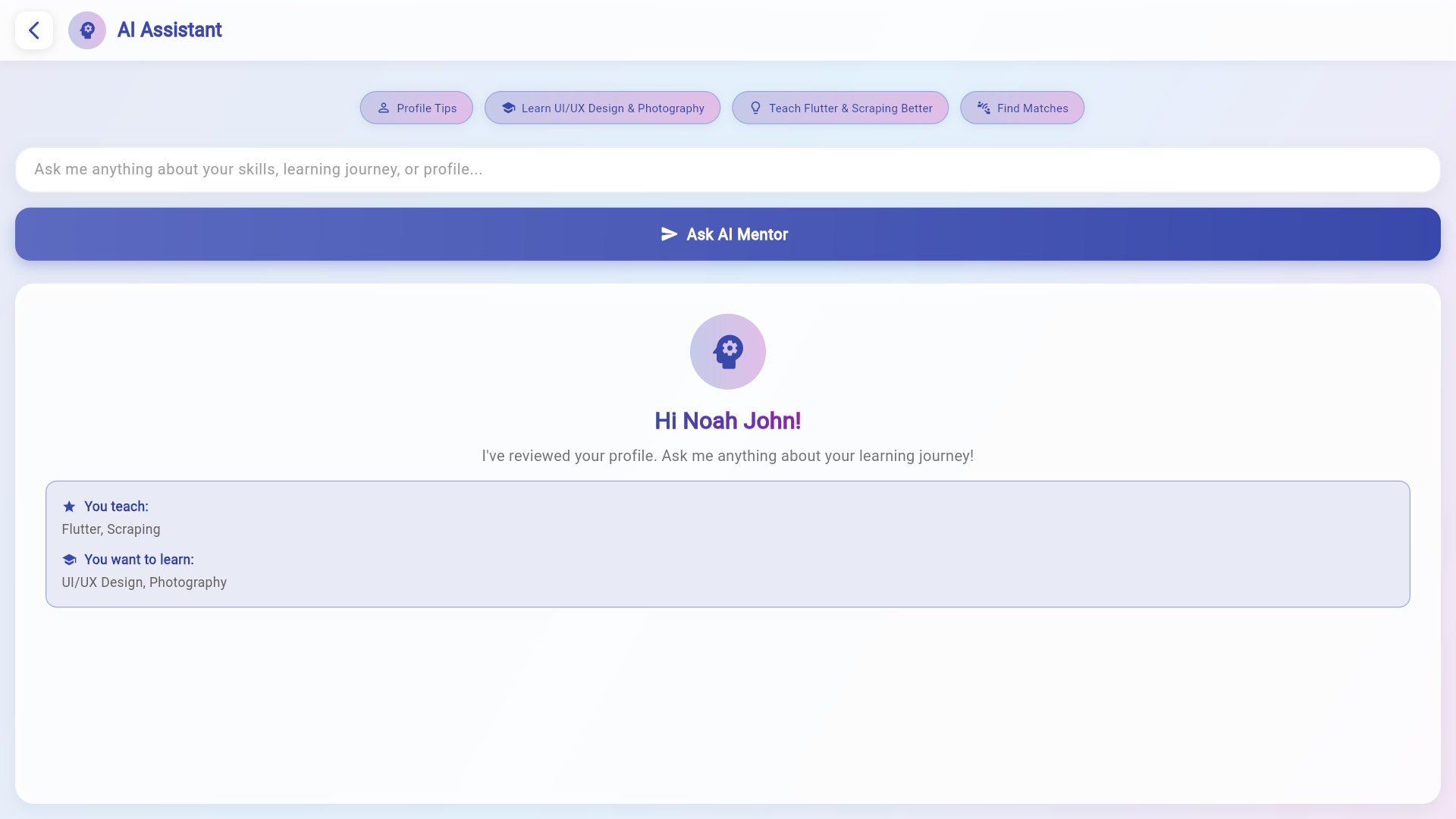Click the Flutter, Scraping skills text
The image size is (1456, 819).
[111, 529]
